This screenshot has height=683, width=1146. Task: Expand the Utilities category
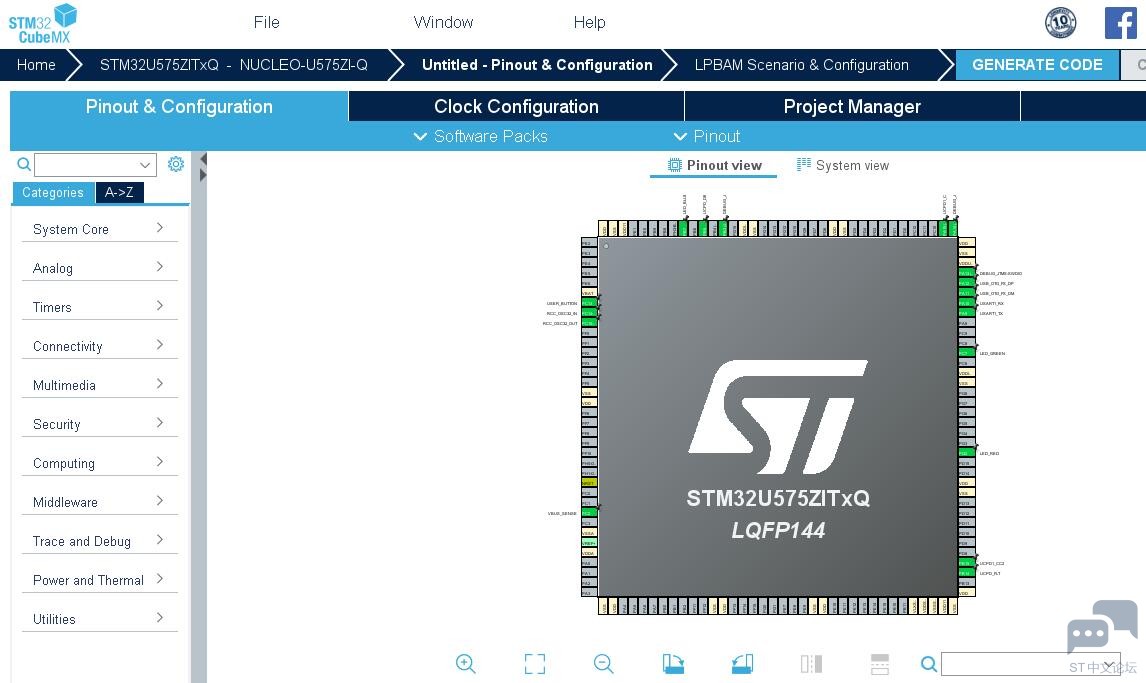(x=99, y=619)
